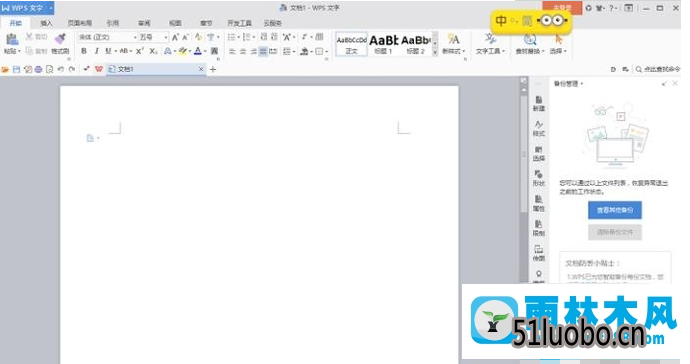The height and width of the screenshot is (364, 690).
Task: Click the blue view other backups button
Action: pos(615,210)
